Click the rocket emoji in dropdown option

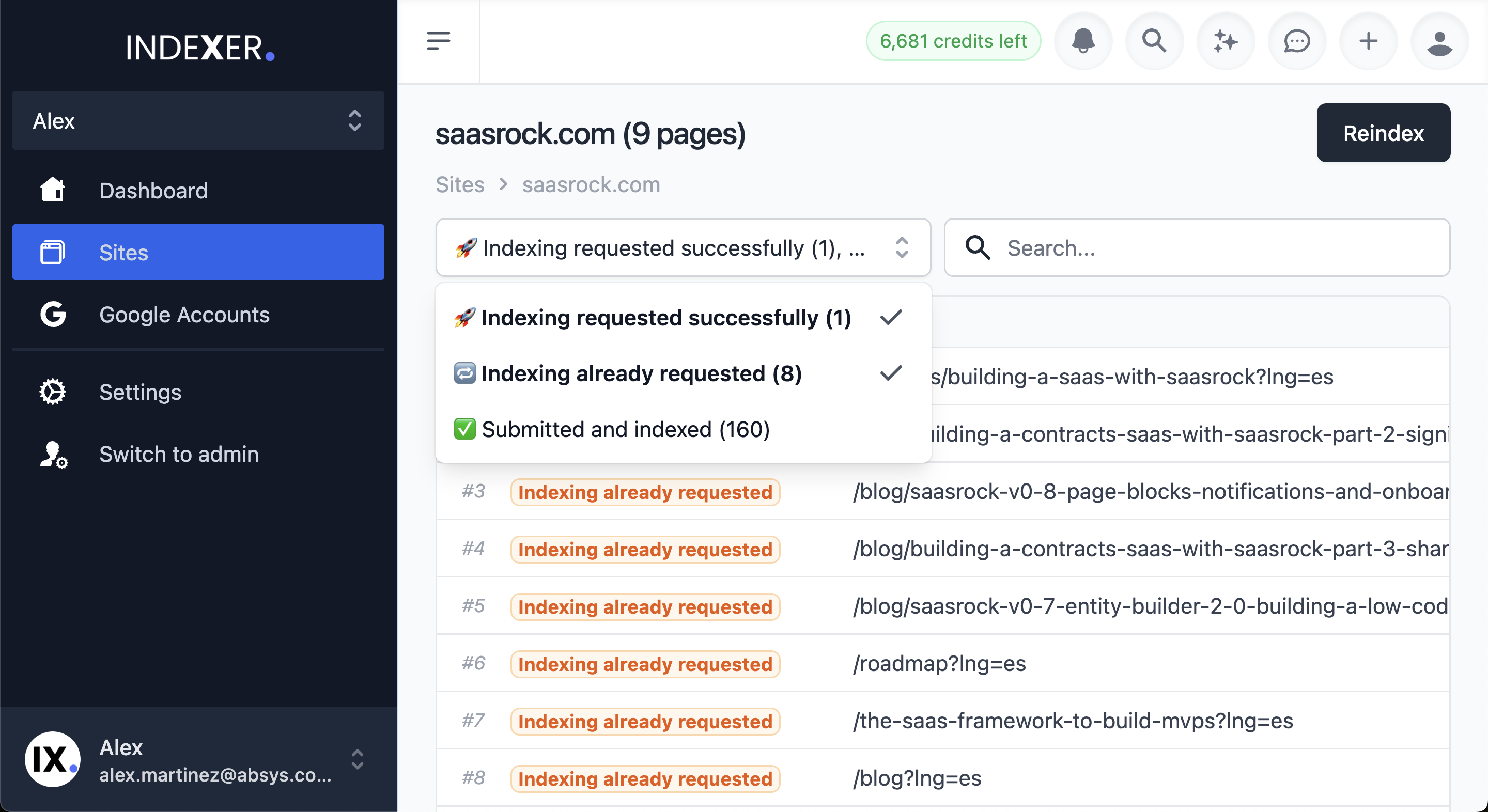coord(465,317)
